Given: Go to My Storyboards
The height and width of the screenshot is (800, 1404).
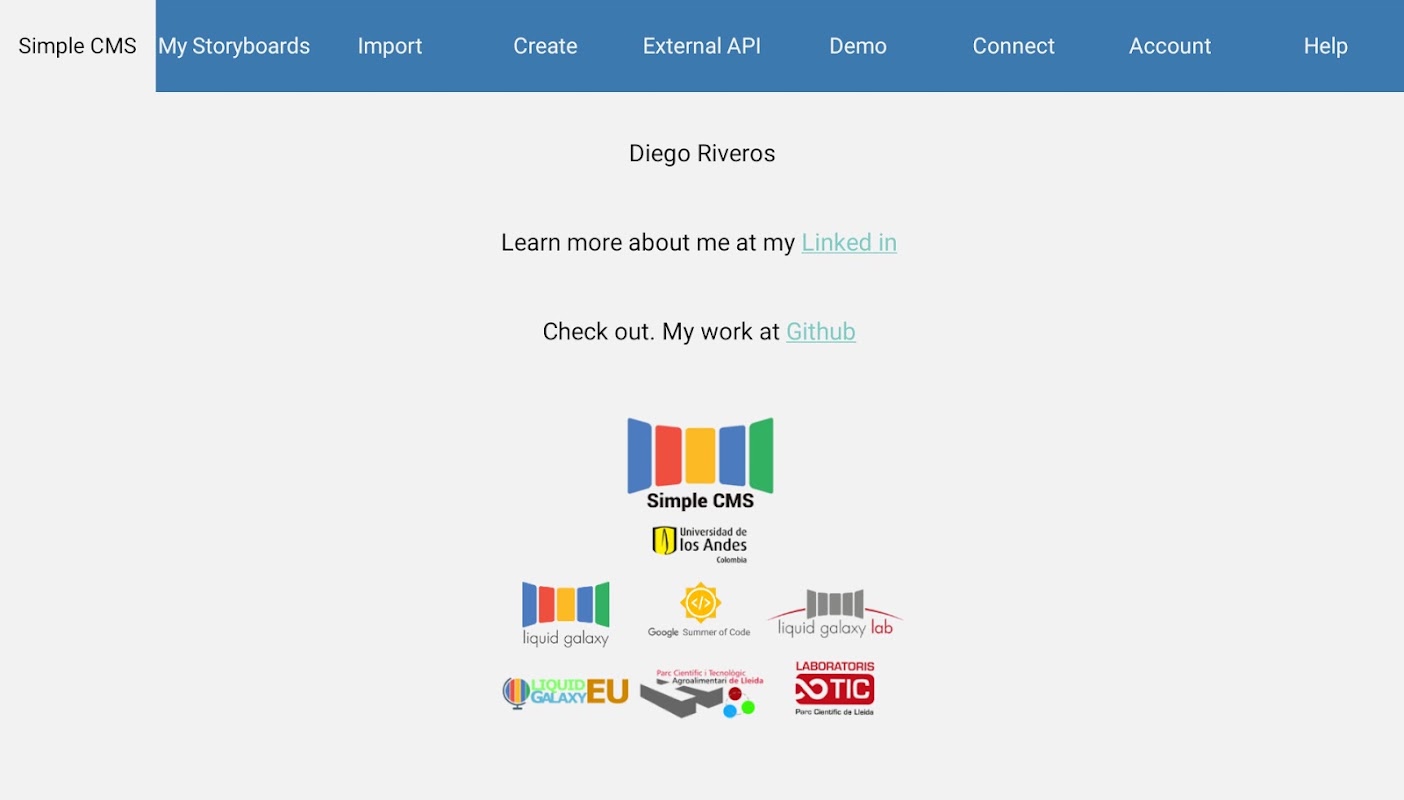Looking at the screenshot, I should (x=234, y=46).
